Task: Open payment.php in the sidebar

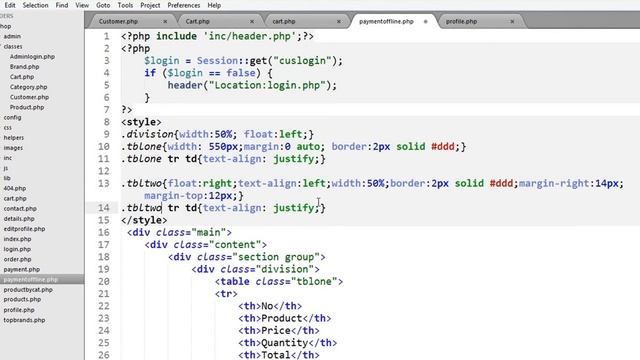Action: [22, 269]
